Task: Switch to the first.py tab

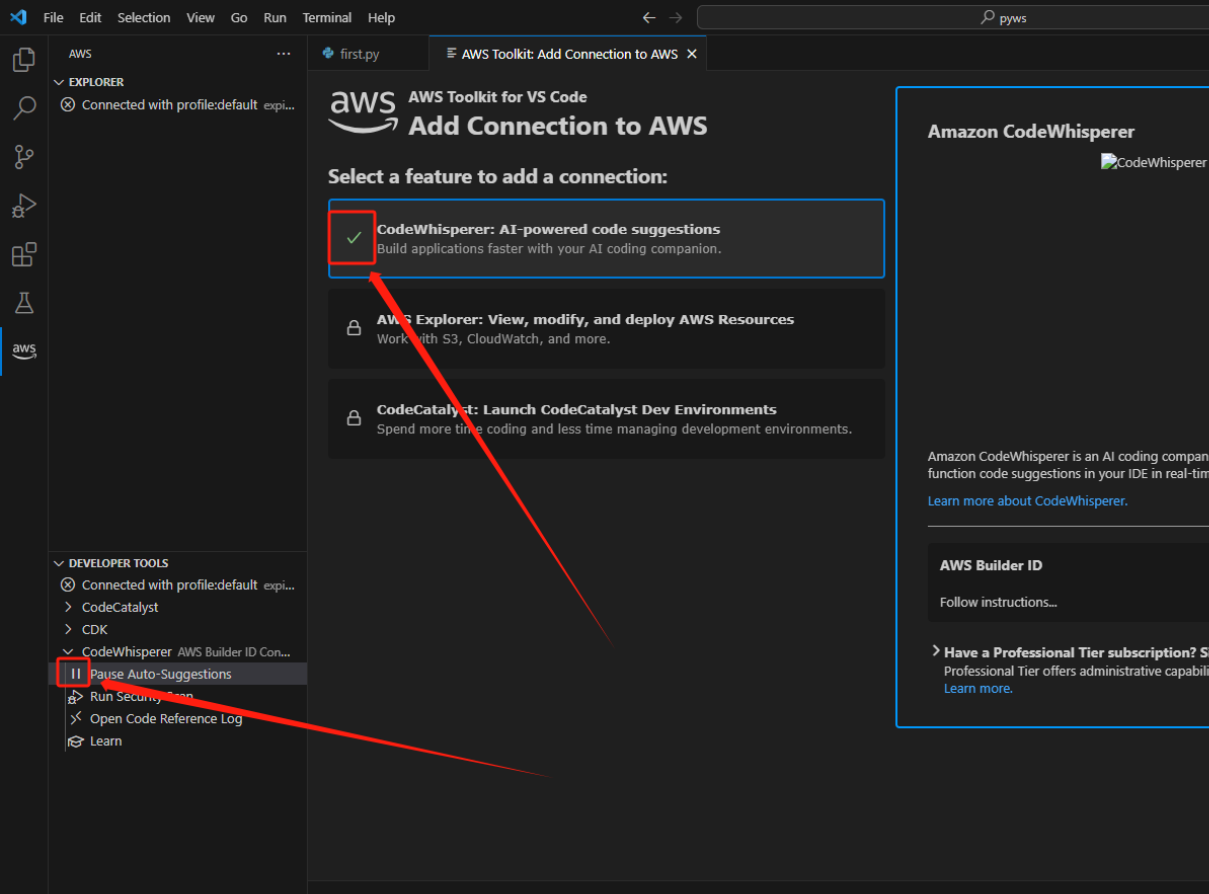Action: pyautogui.click(x=368, y=54)
